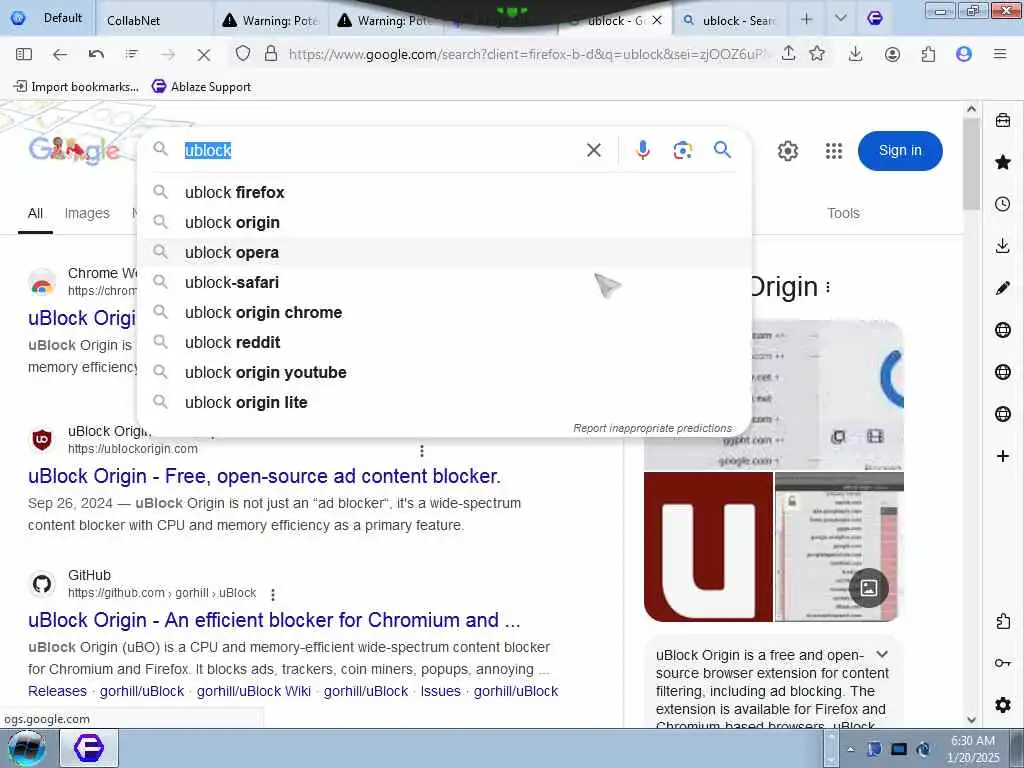The width and height of the screenshot is (1024, 768).
Task: Open the Google apps grid
Action: (x=833, y=151)
